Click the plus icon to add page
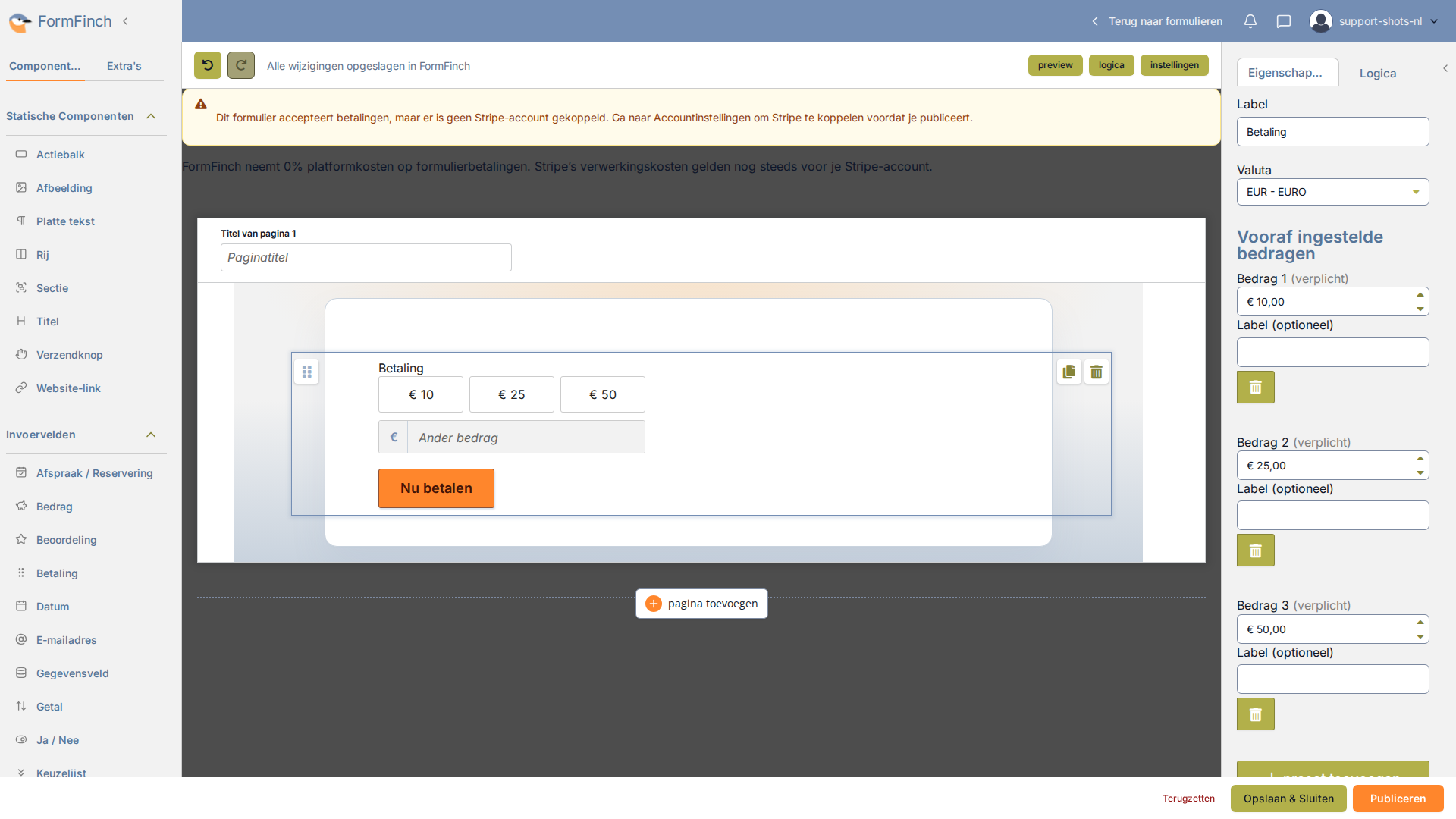The width and height of the screenshot is (1456, 819). [654, 604]
